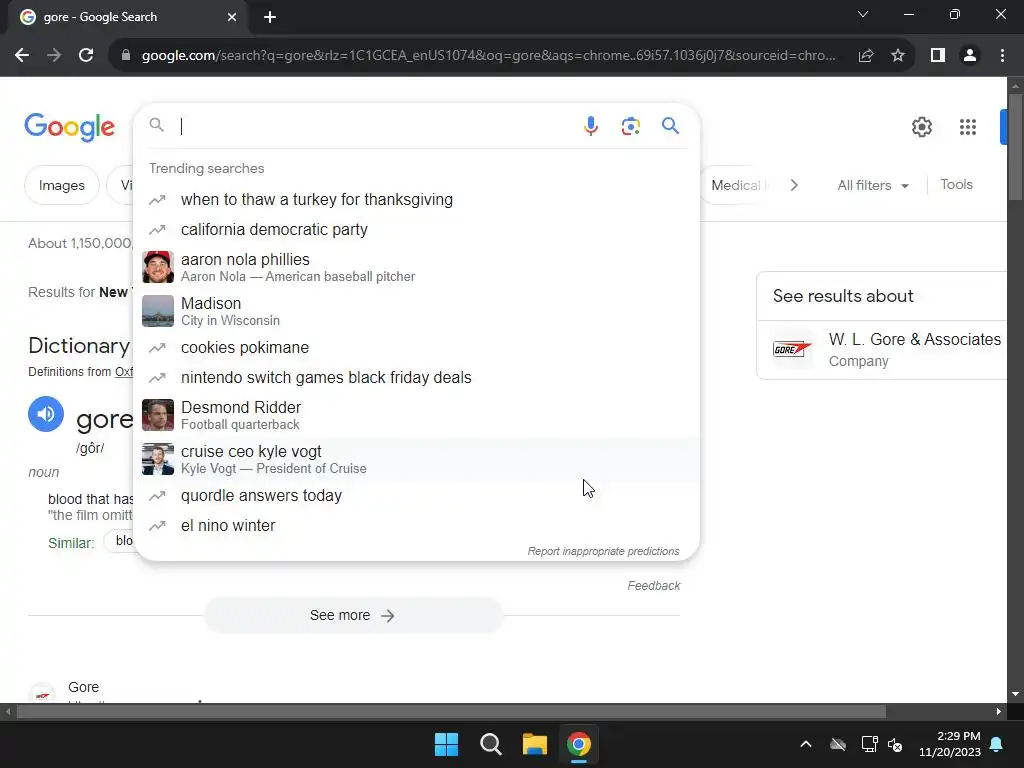Click See more dictionary button
This screenshot has height=768, width=1024.
point(353,616)
